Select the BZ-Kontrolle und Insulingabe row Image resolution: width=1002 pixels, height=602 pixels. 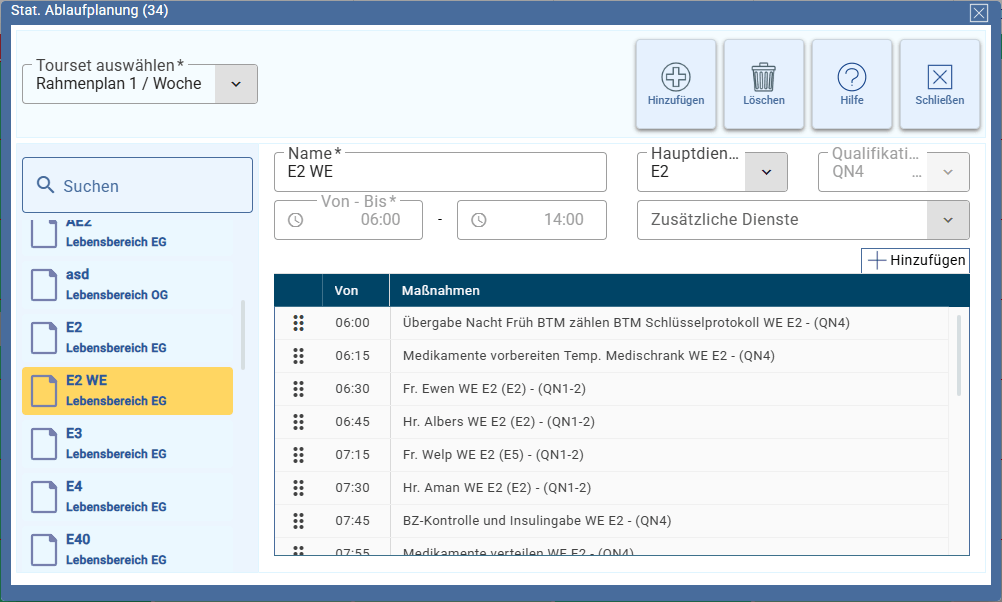[x=536, y=521]
